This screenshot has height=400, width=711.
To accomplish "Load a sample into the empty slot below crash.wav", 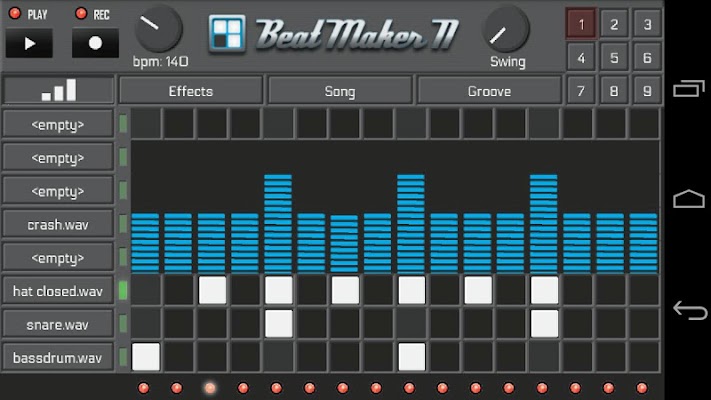I will [x=58, y=258].
